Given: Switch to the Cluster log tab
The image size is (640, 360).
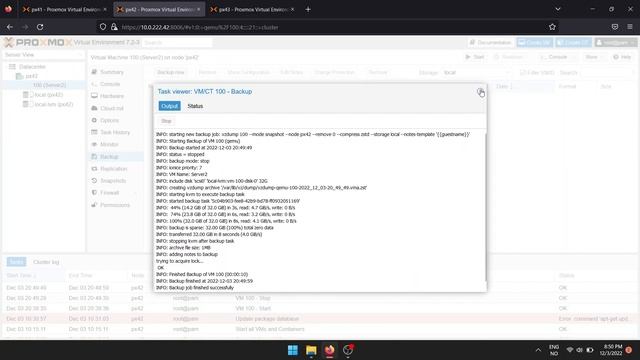Looking at the screenshot, I should click(x=46, y=262).
